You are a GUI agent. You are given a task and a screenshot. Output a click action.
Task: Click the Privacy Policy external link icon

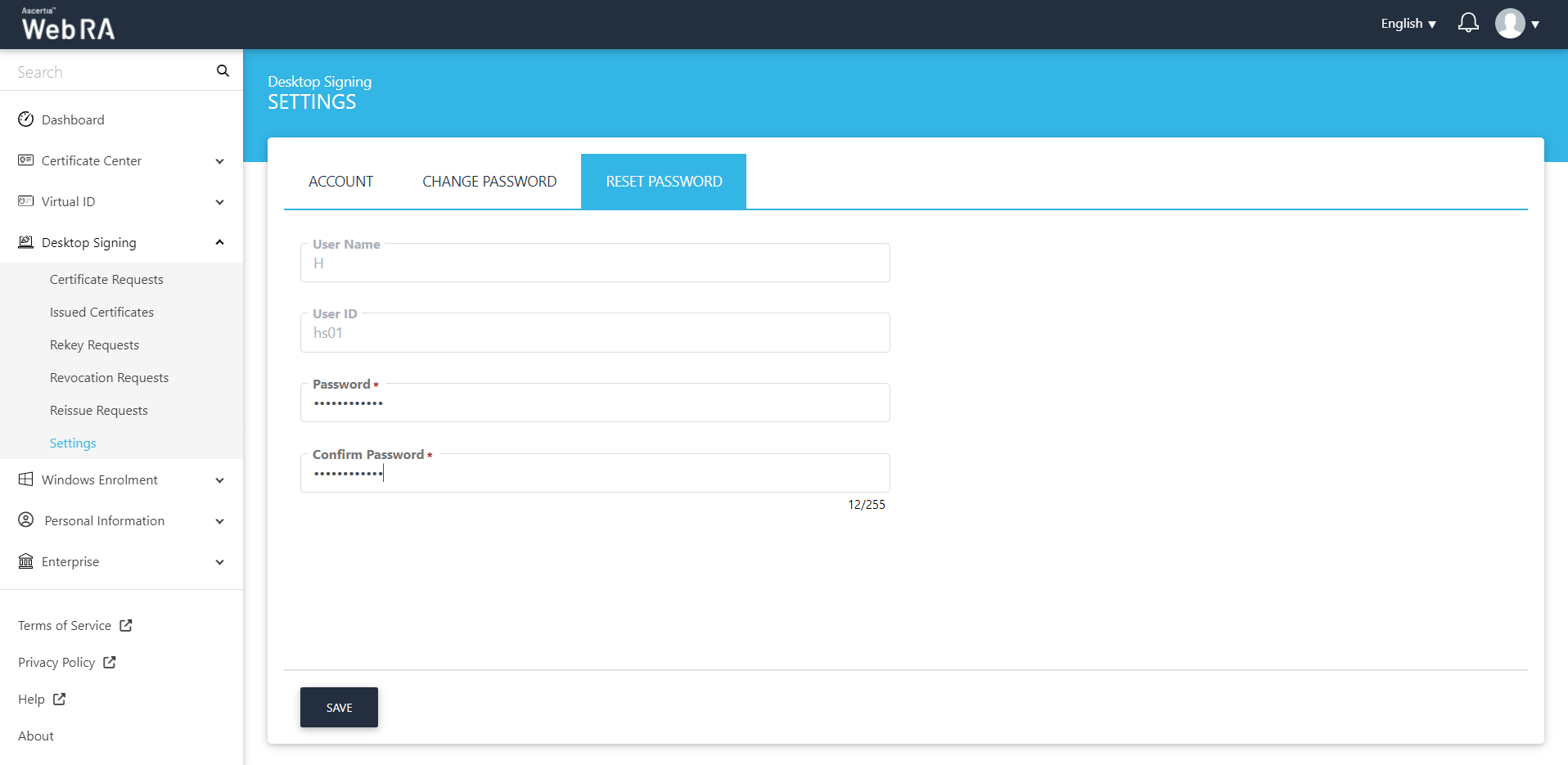pos(110,663)
